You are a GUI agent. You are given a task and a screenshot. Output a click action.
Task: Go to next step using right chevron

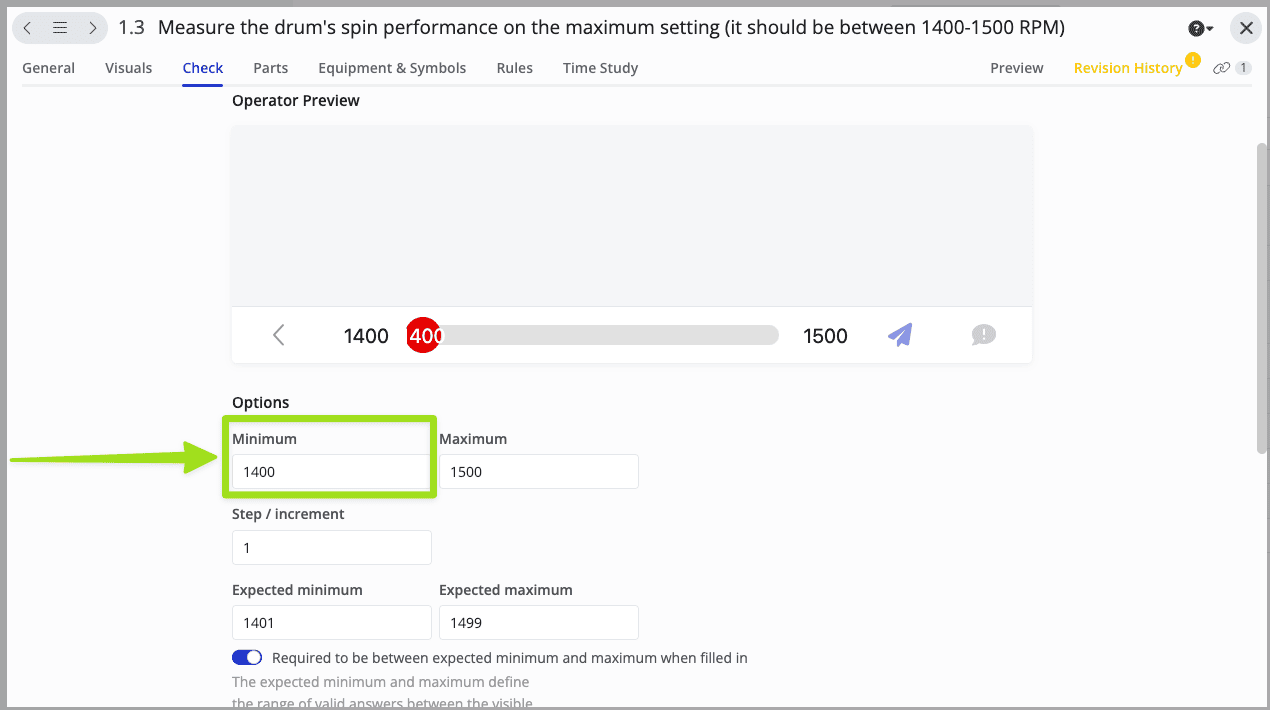(92, 28)
